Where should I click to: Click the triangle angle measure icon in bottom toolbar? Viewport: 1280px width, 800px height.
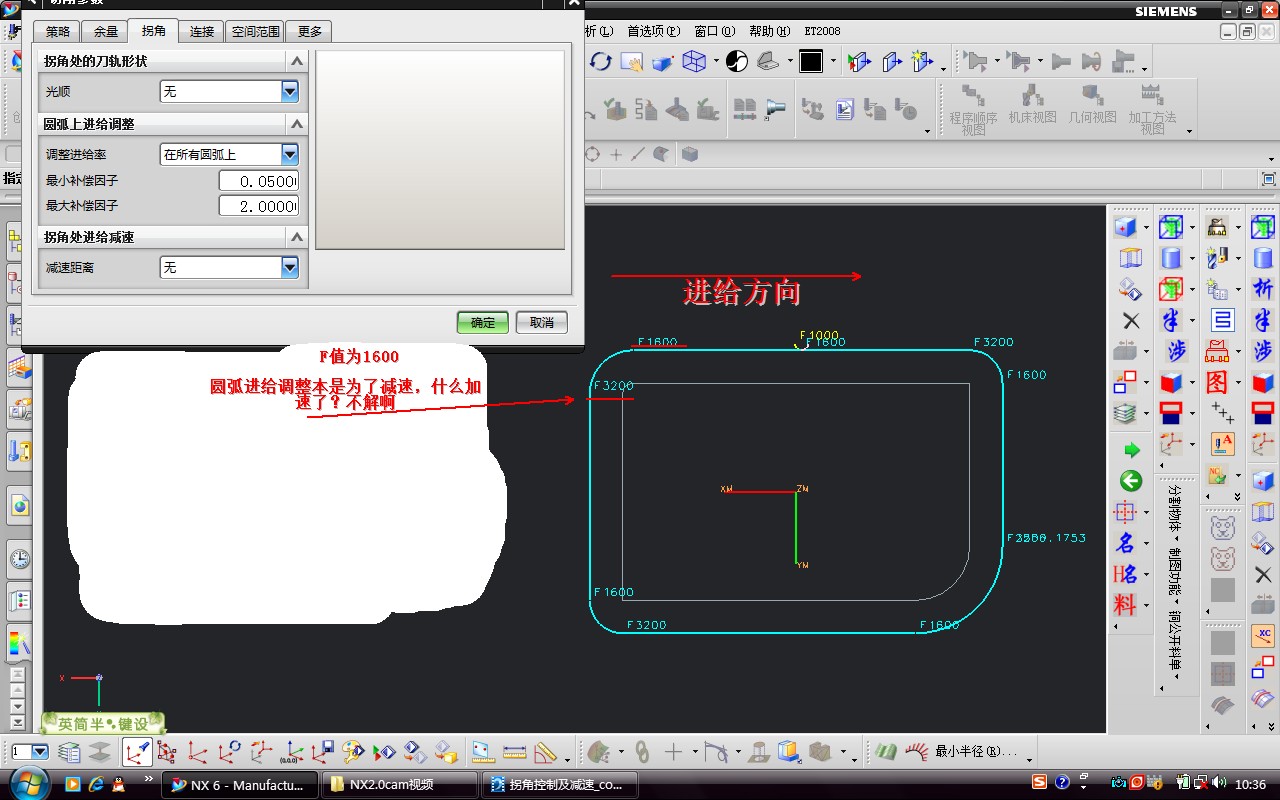(x=546, y=751)
